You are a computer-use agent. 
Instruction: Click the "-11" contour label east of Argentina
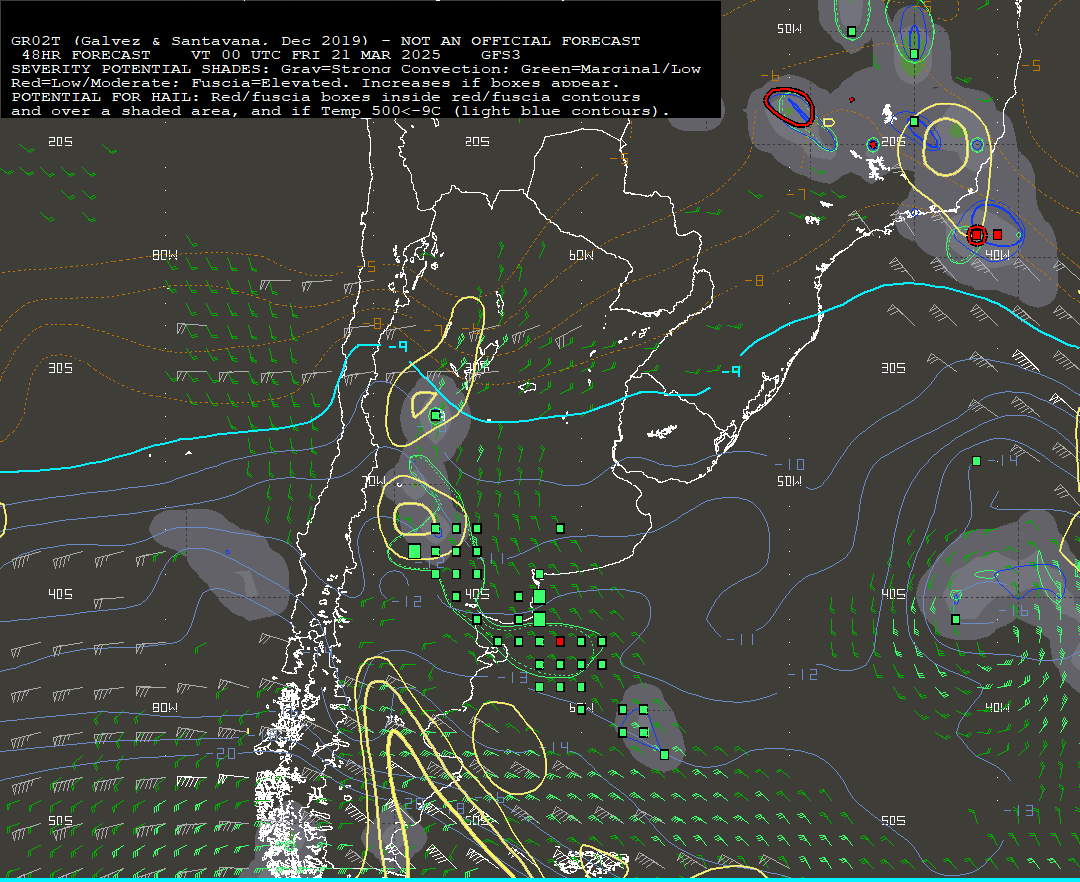pos(740,640)
